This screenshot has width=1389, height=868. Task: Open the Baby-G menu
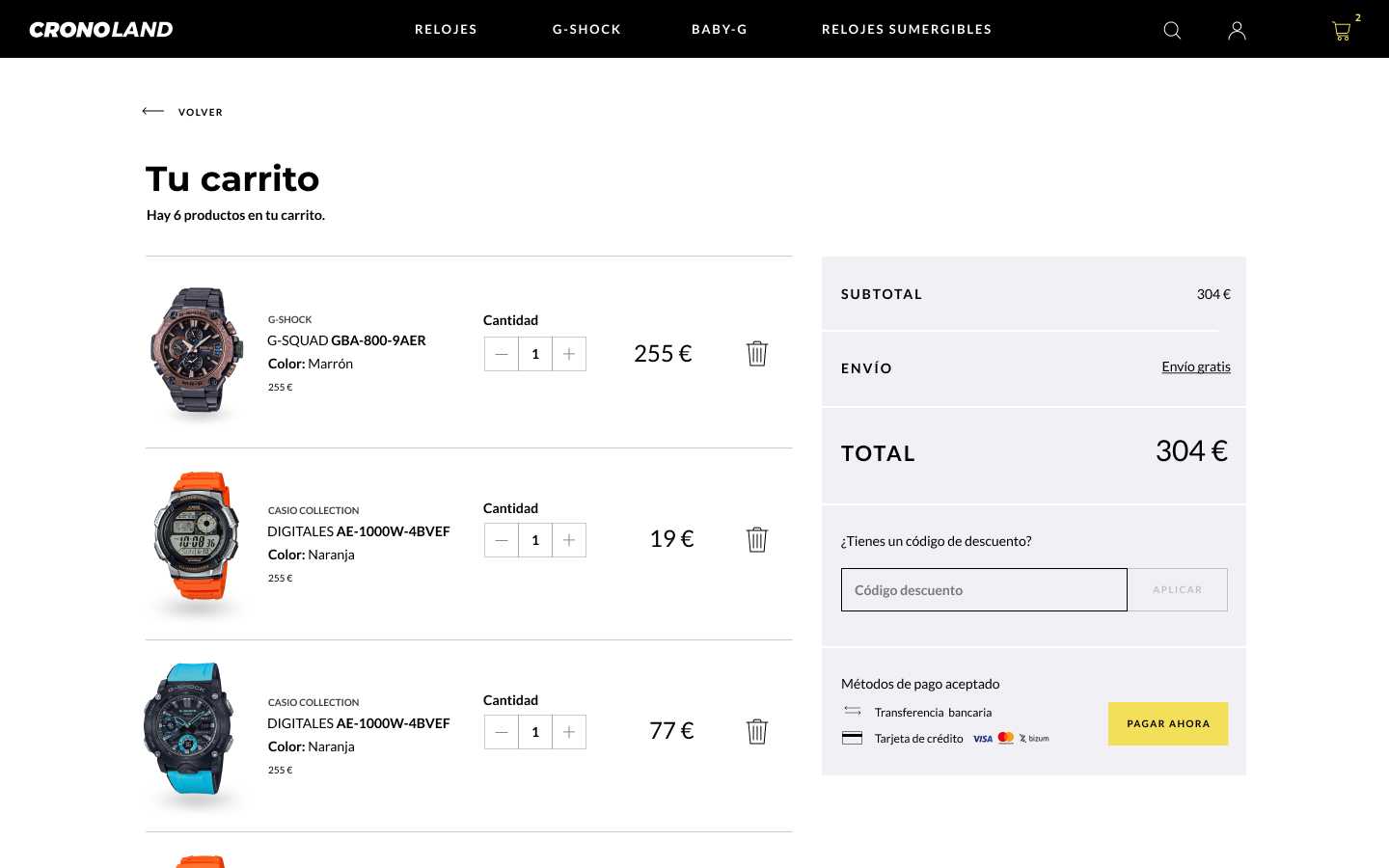pos(720,30)
